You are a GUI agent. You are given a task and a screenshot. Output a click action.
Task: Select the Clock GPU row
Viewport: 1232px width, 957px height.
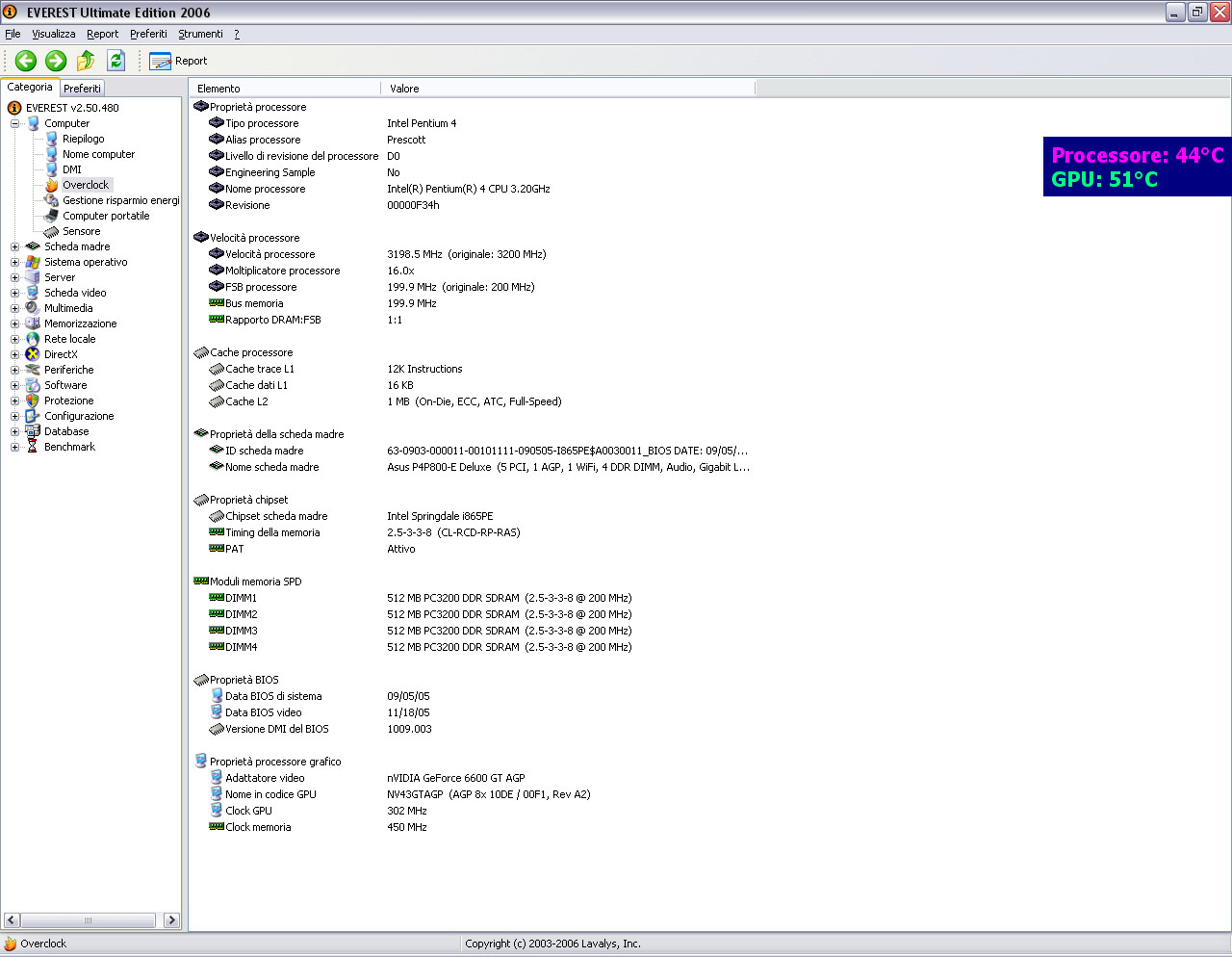(x=472, y=811)
